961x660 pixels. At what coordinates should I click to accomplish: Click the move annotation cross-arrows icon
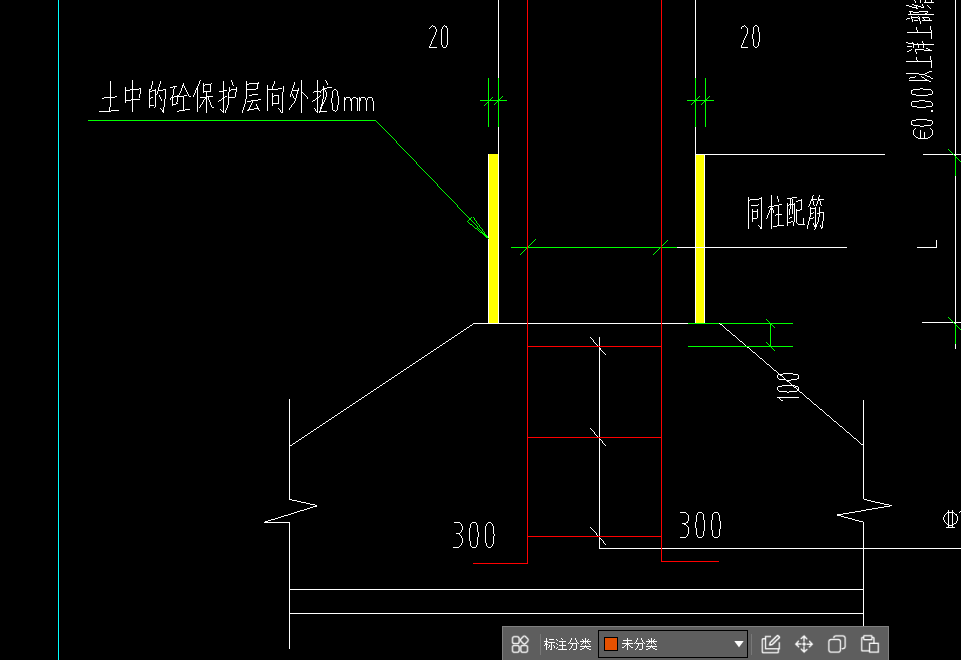pyautogui.click(x=804, y=644)
